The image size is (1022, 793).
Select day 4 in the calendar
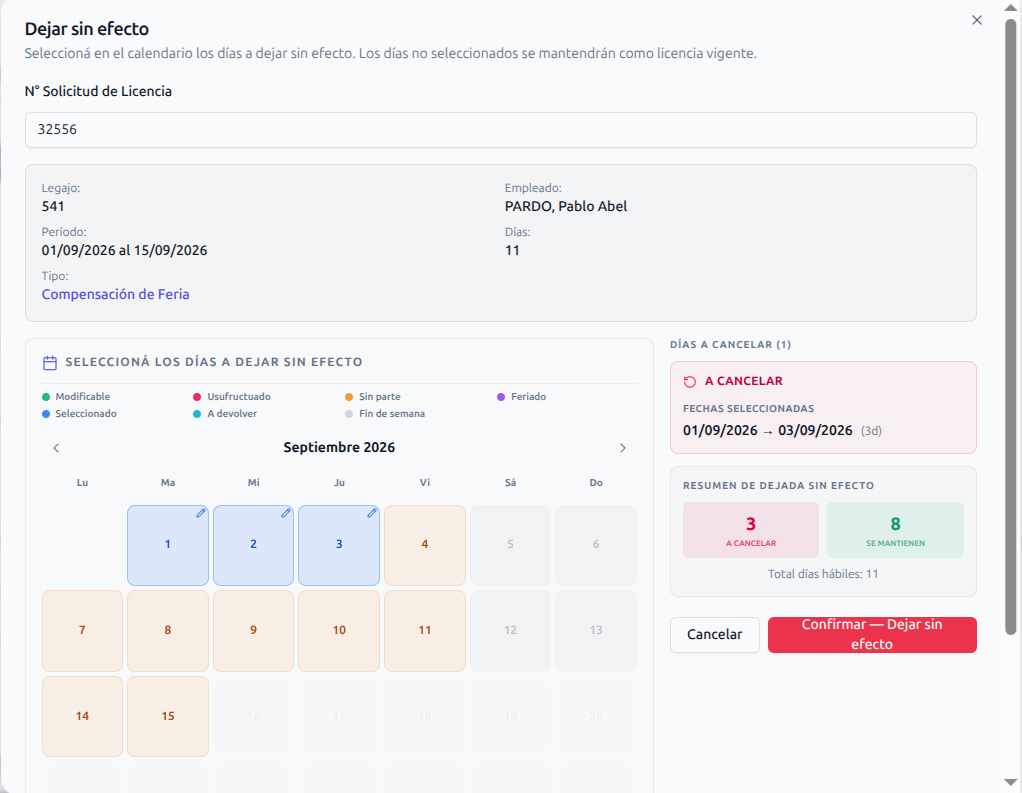tap(425, 545)
